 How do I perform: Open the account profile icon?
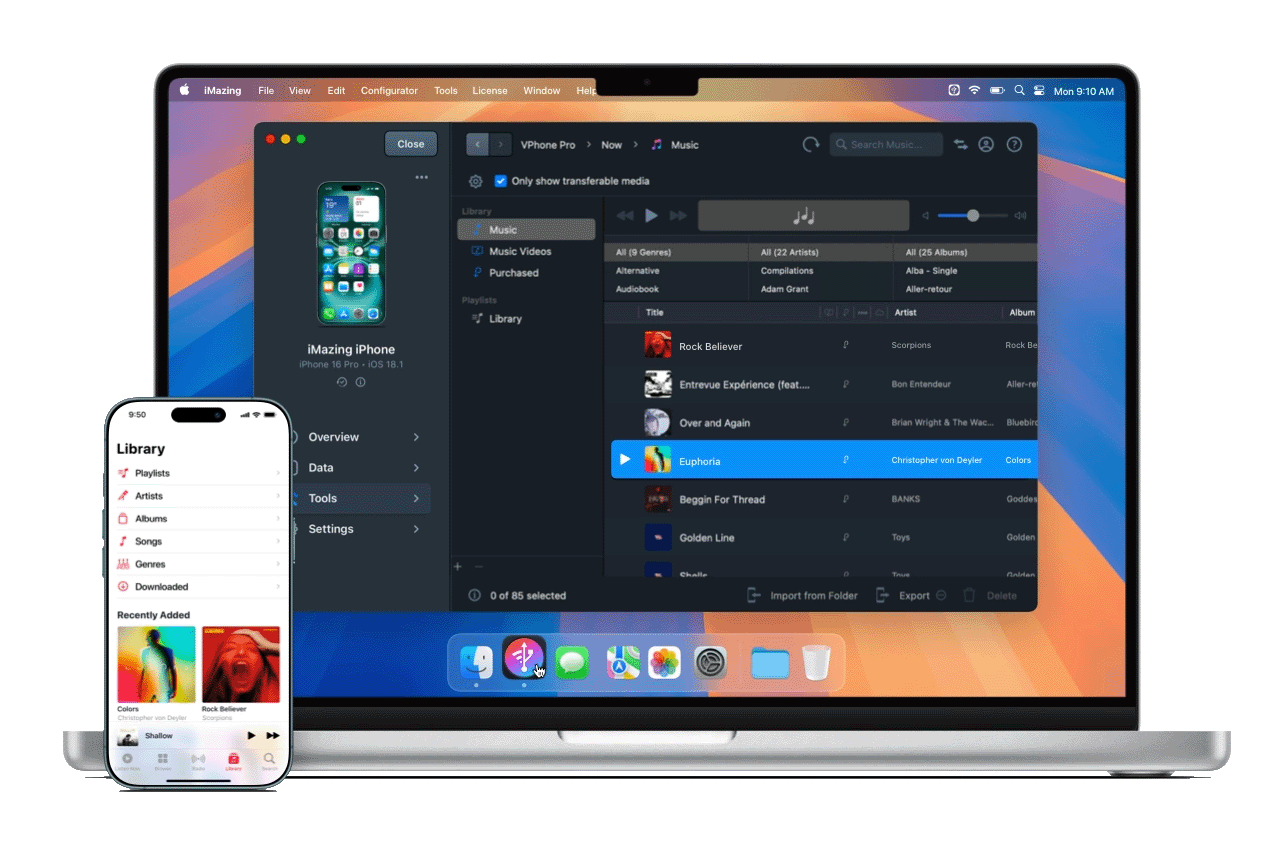[x=986, y=145]
